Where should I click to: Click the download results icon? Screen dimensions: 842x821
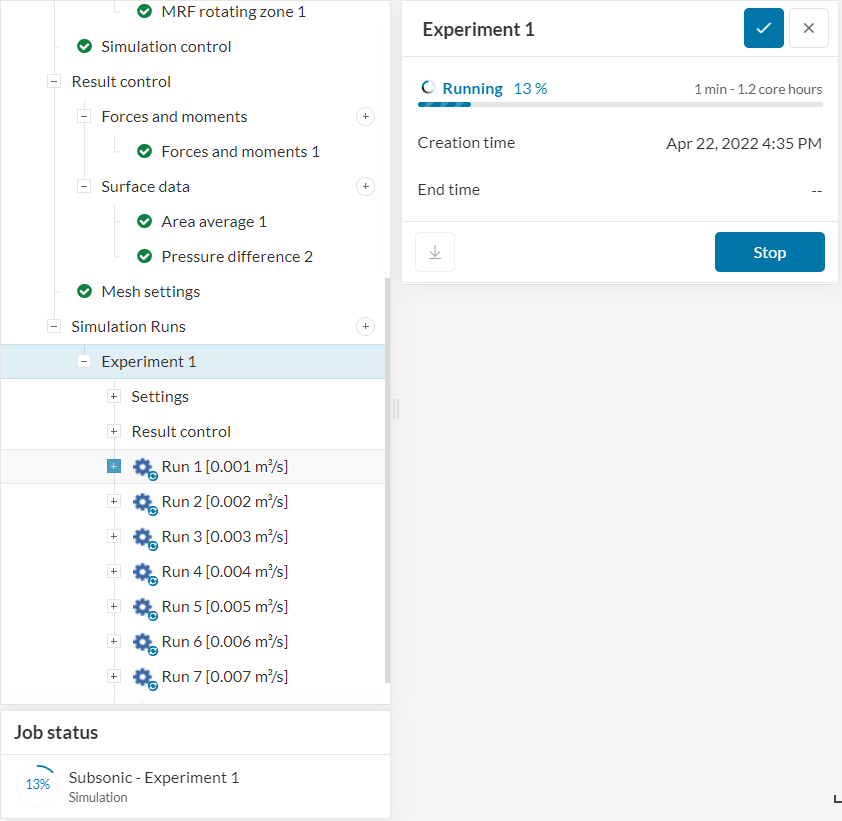pyautogui.click(x=435, y=252)
